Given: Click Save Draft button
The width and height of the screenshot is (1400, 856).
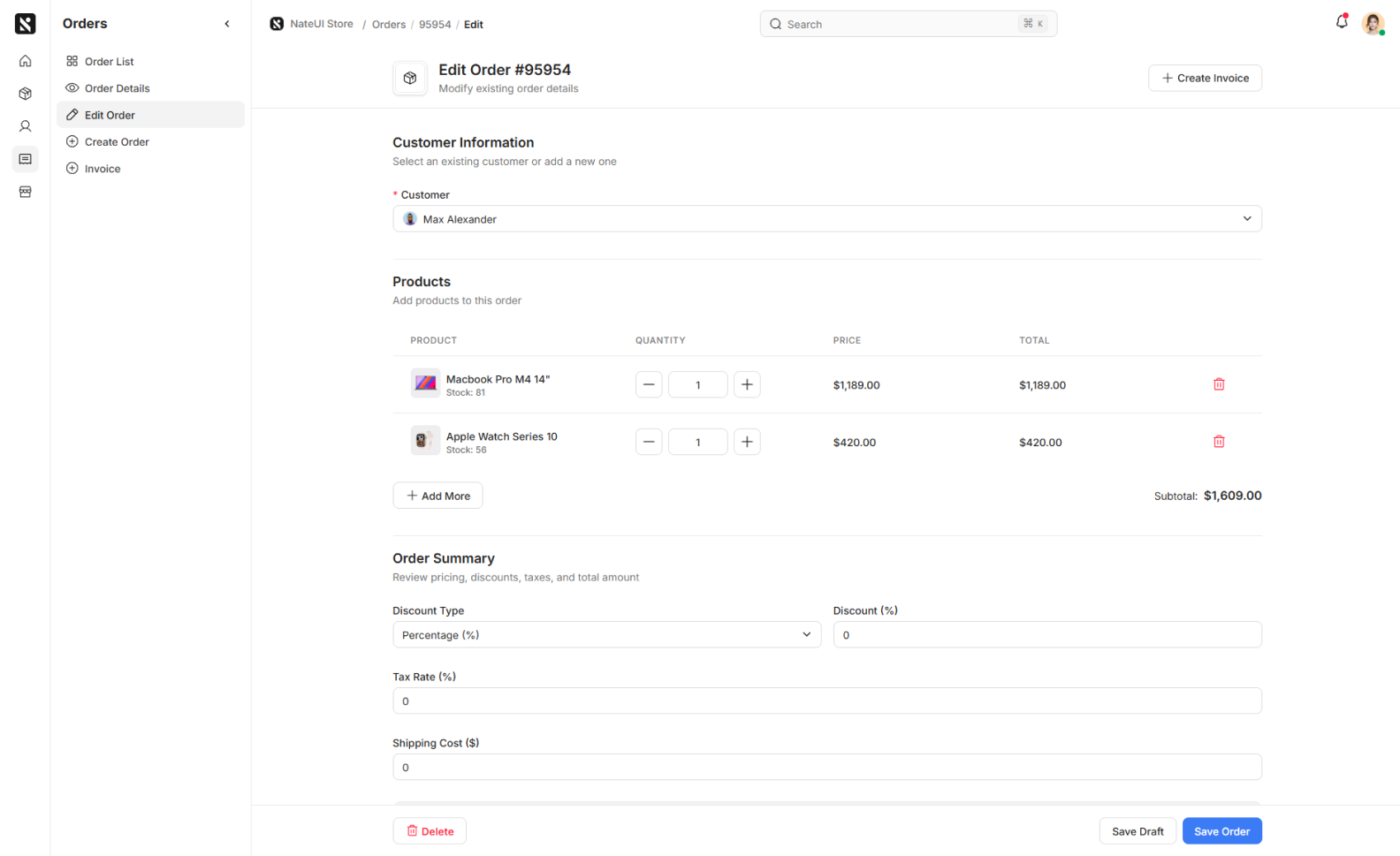Looking at the screenshot, I should click(1137, 831).
